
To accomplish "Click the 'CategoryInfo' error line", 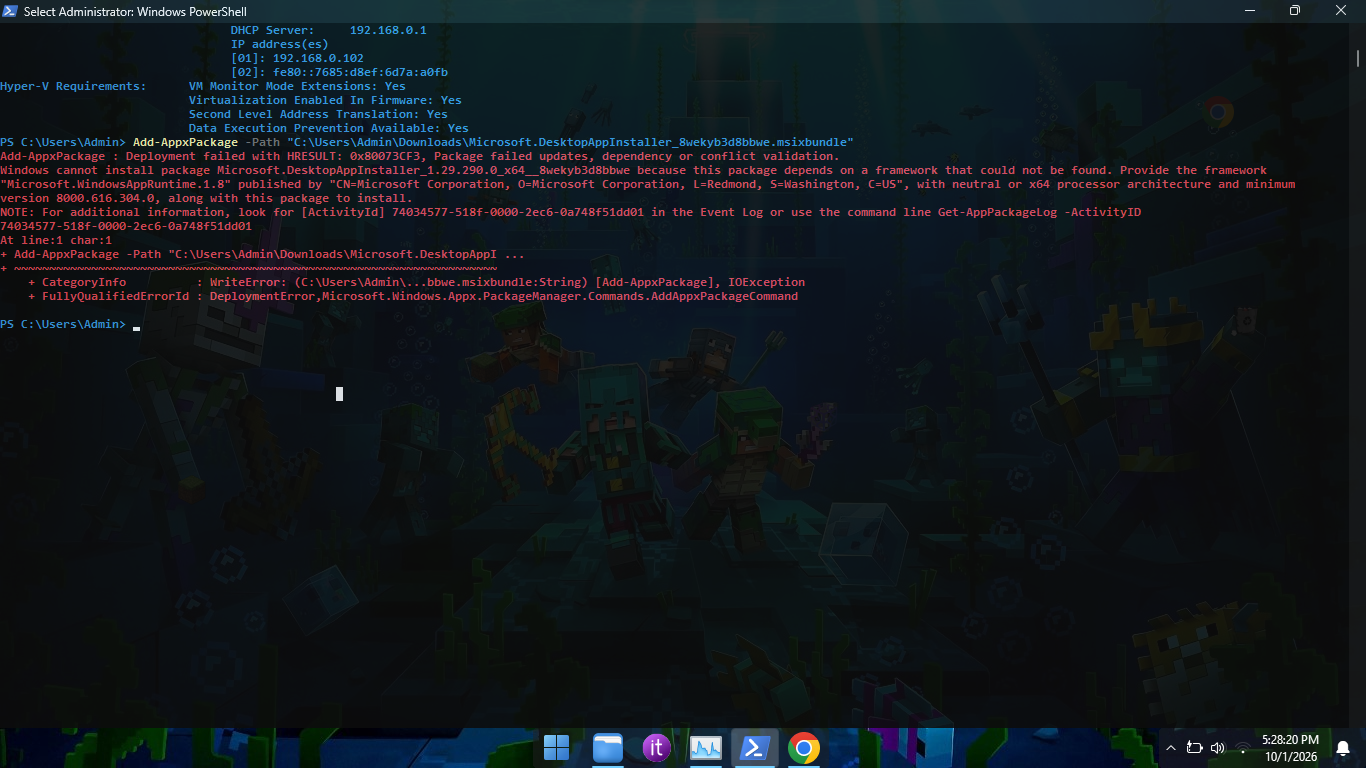I will pyautogui.click(x=416, y=282).
